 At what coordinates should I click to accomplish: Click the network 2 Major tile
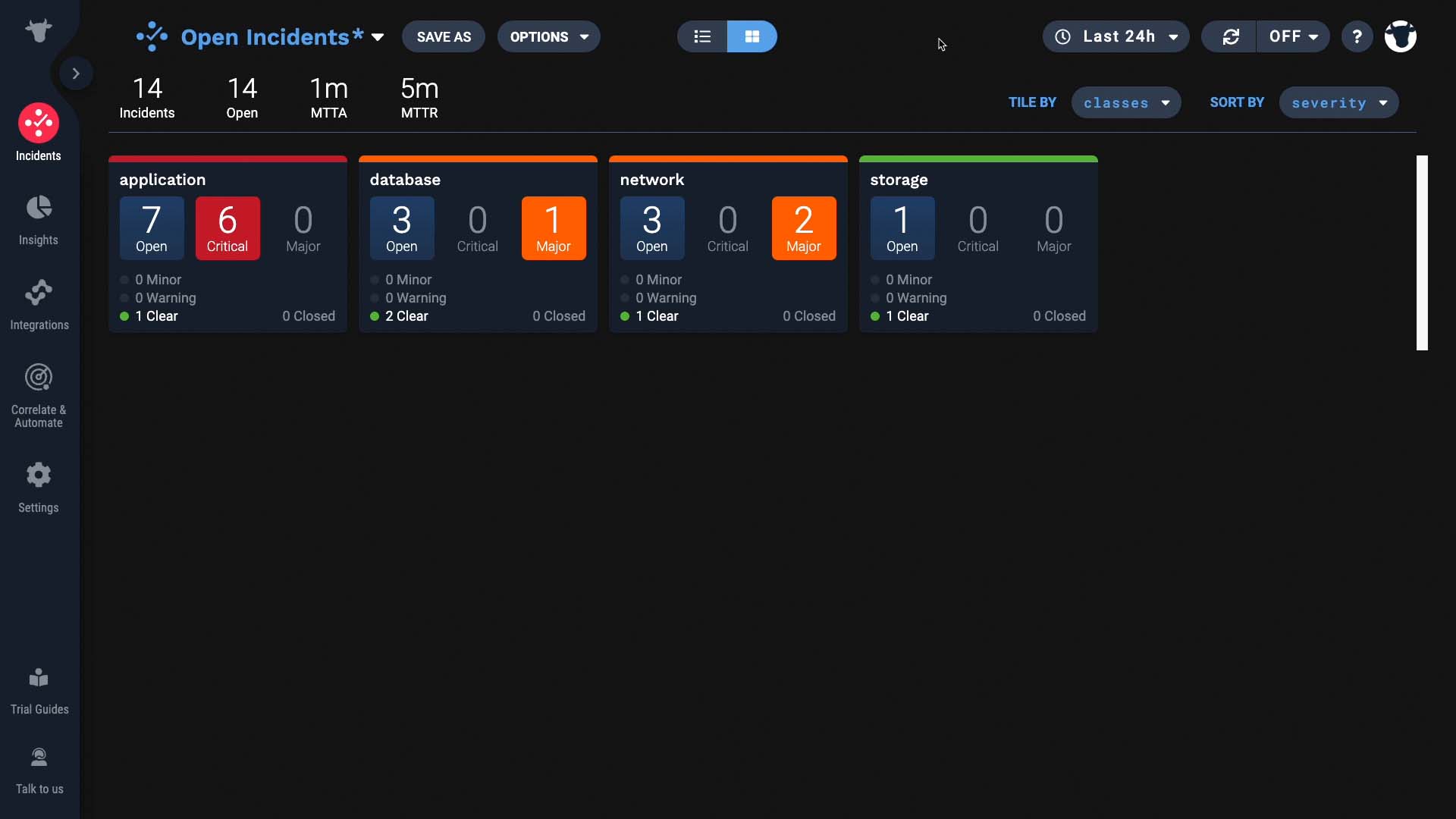pos(804,228)
